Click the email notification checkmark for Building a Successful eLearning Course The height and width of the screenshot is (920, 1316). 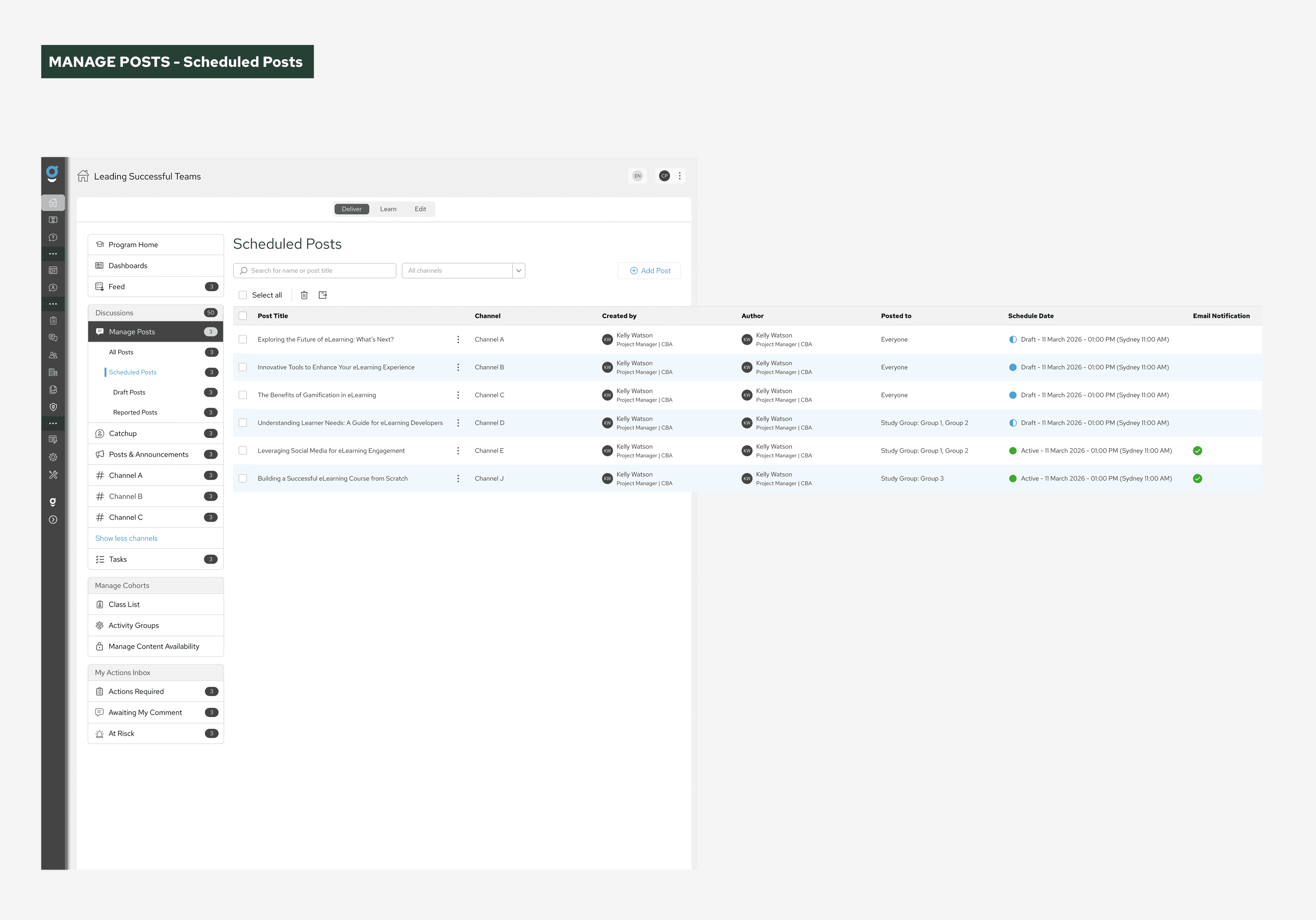click(1197, 479)
